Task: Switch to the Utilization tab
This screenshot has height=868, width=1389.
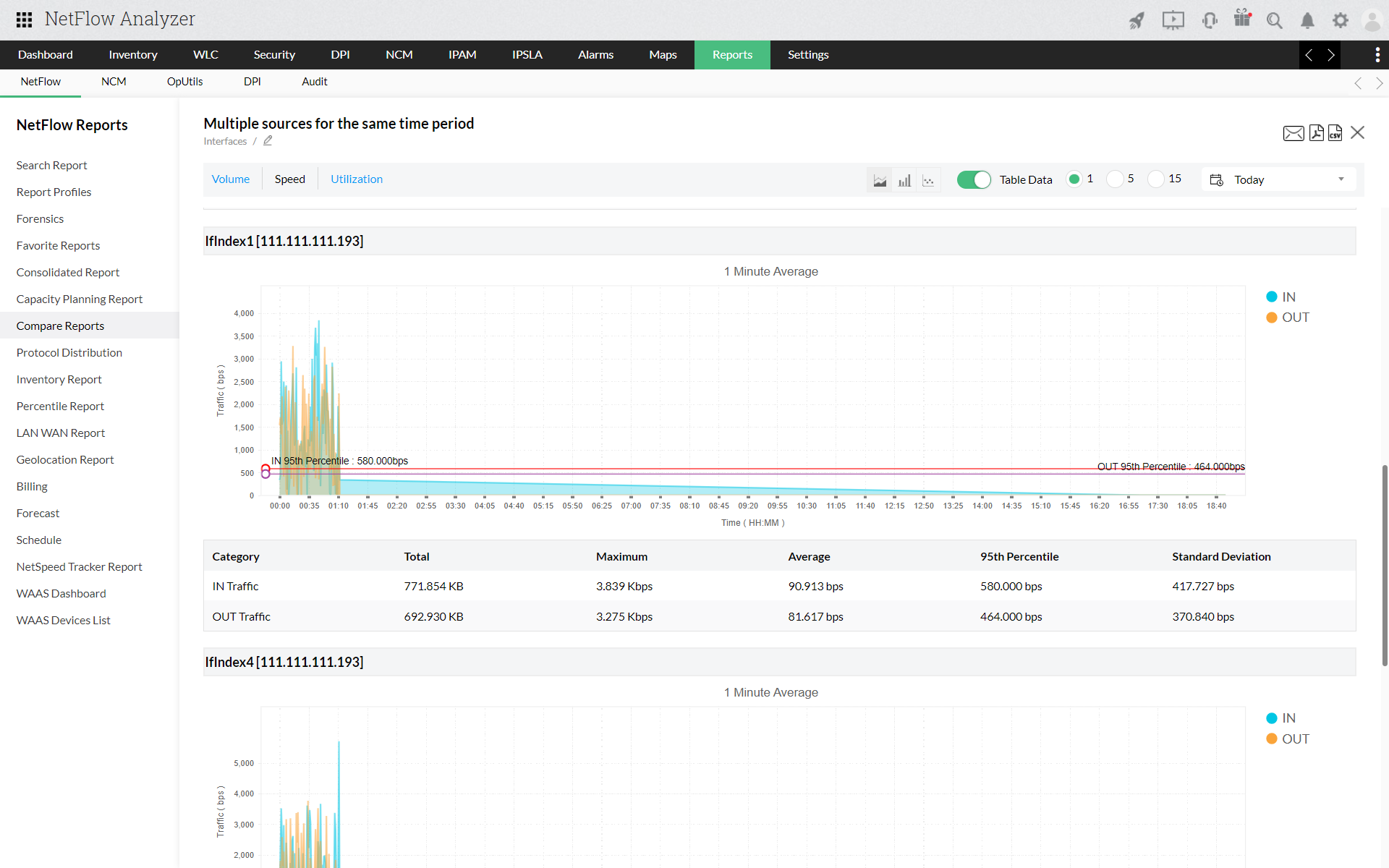Action: tap(357, 179)
